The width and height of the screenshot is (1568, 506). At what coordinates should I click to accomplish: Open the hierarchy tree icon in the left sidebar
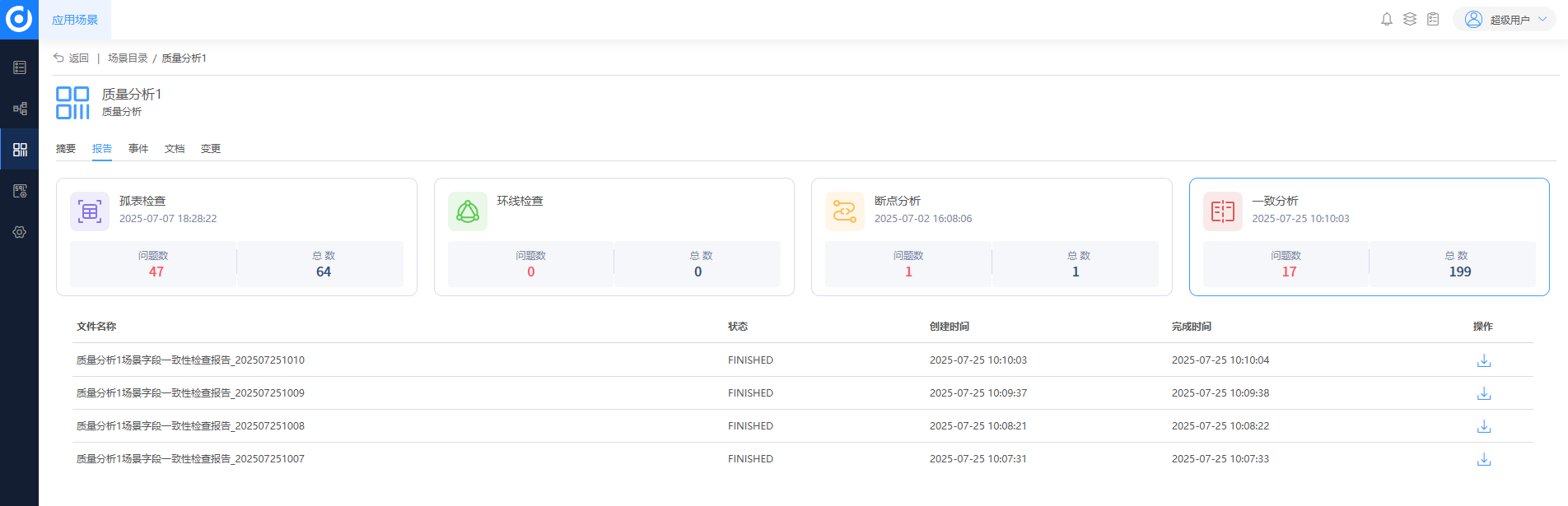click(x=20, y=109)
